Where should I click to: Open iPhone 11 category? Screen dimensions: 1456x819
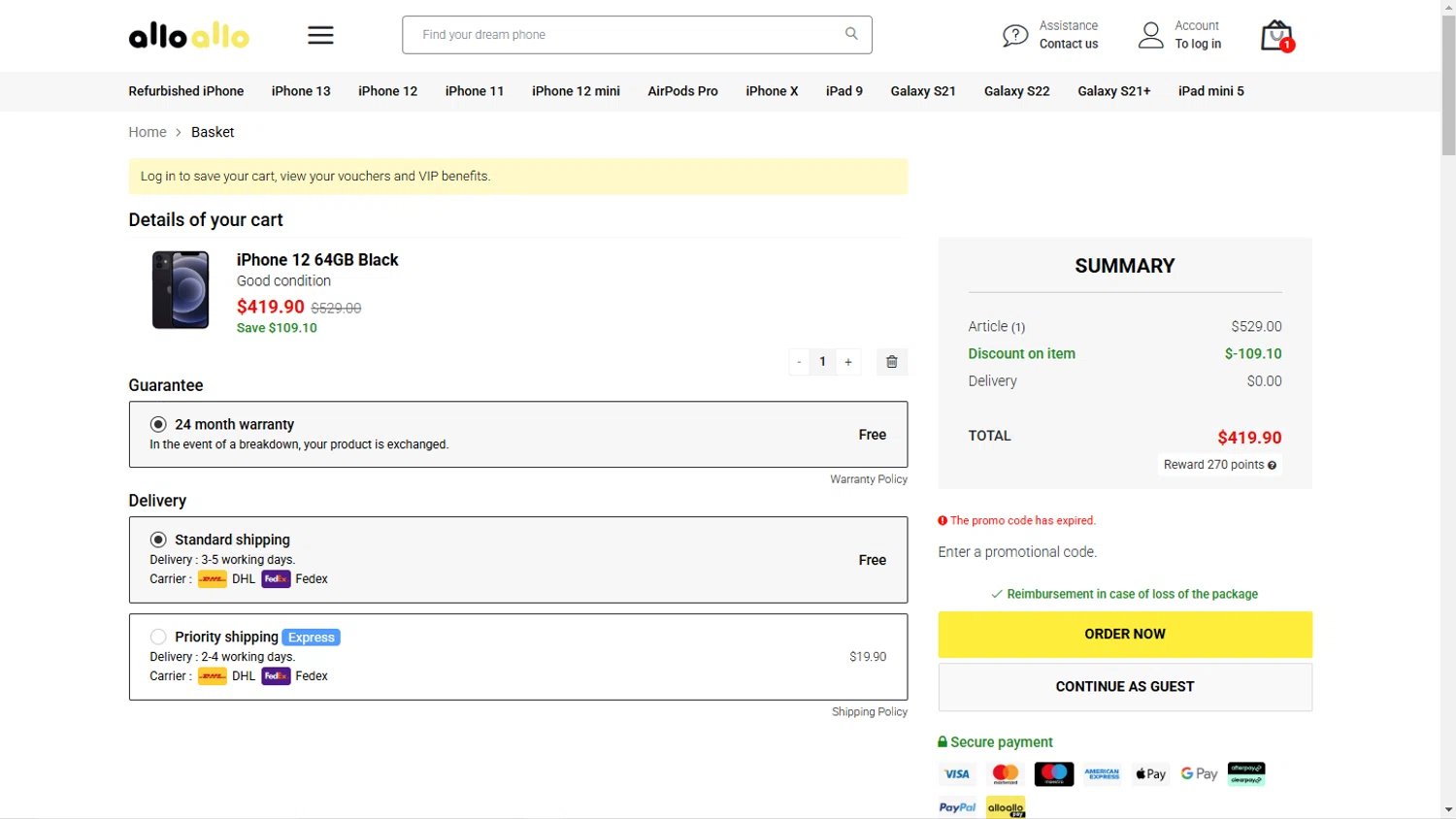click(x=475, y=91)
